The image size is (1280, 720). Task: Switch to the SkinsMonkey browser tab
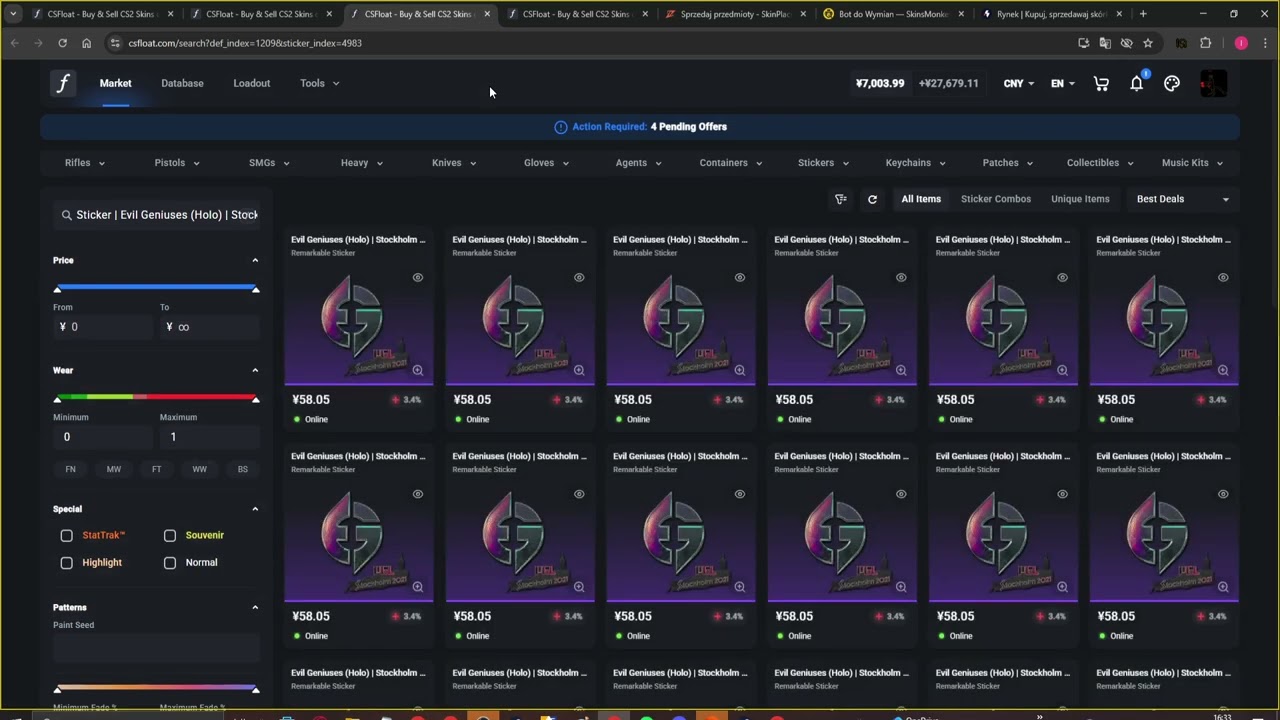[x=894, y=14]
